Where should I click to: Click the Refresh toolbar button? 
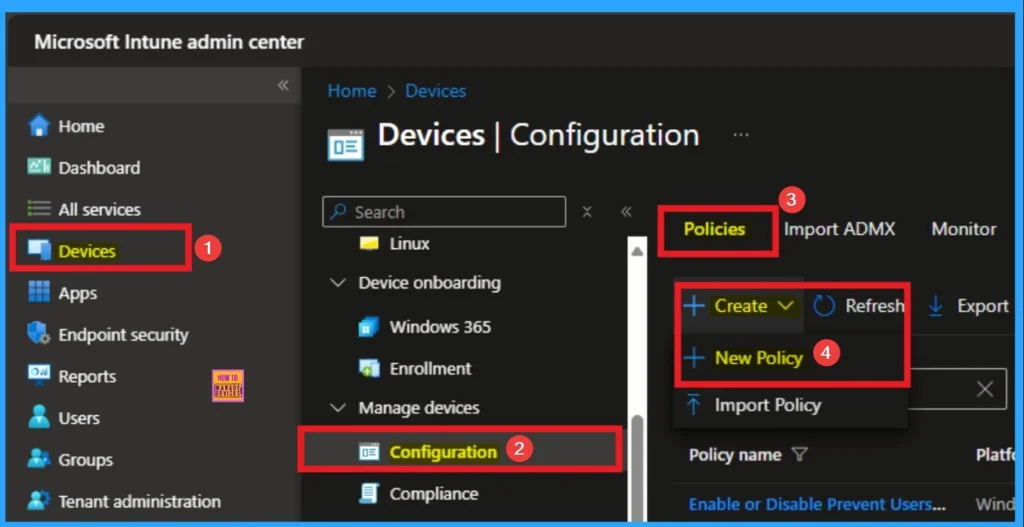pos(859,306)
